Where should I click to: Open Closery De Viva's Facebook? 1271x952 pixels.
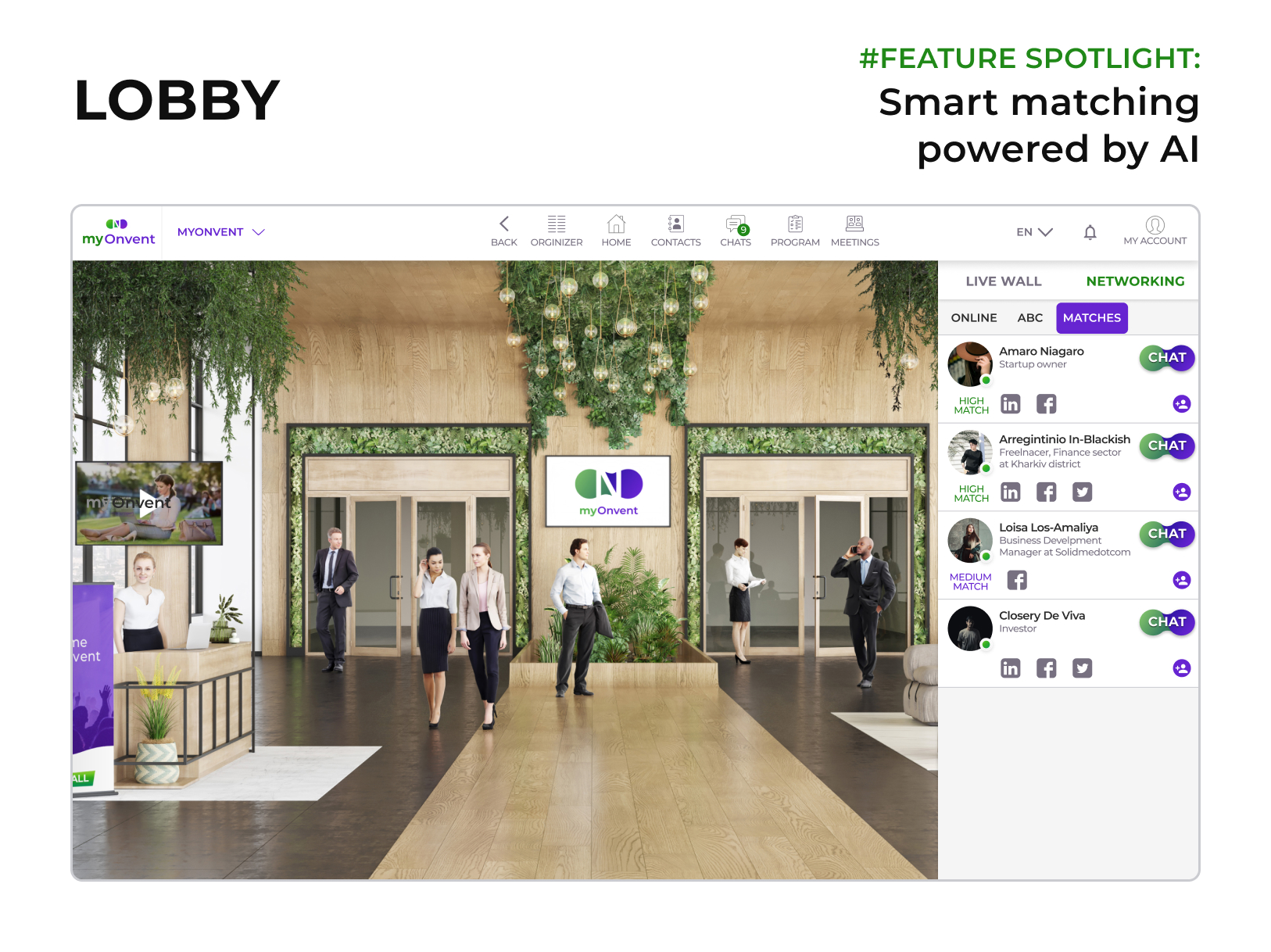[1047, 668]
